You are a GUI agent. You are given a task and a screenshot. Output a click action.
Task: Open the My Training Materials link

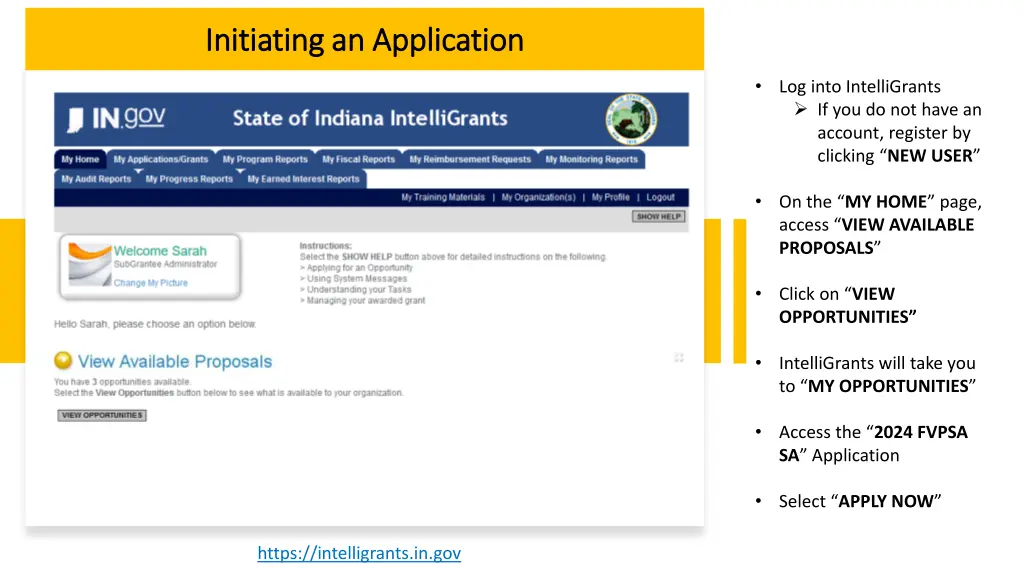pos(443,197)
